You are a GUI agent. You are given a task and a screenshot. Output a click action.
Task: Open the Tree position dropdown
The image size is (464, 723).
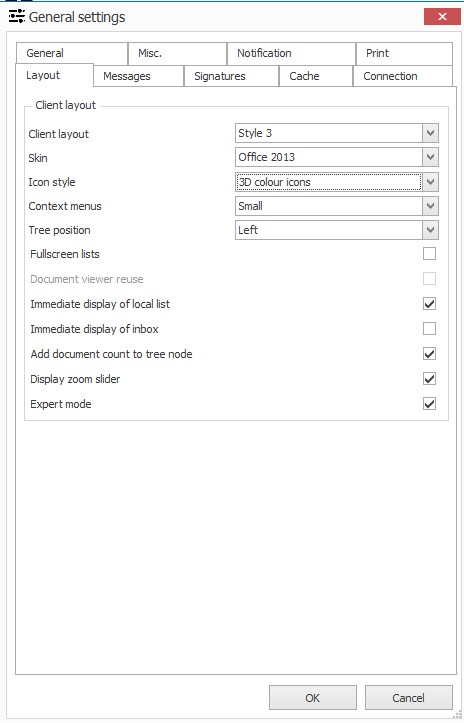(x=430, y=230)
